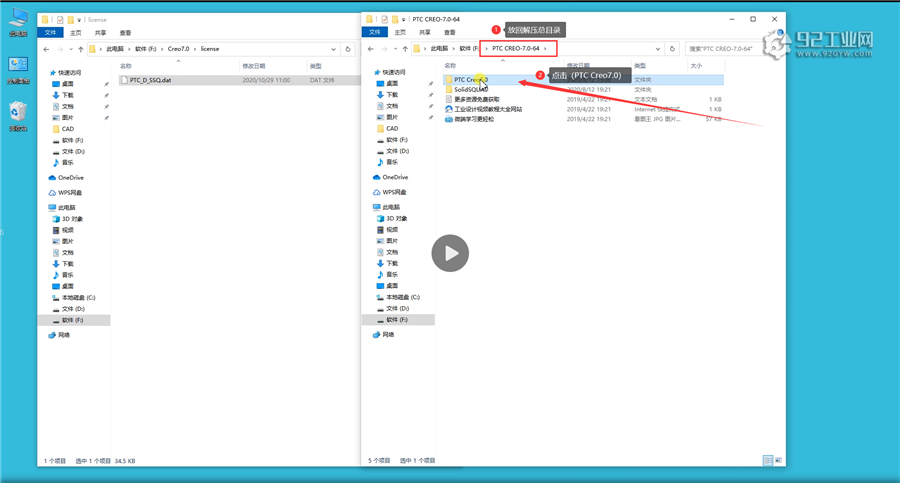Go up one level in PTC CREO-7.0-64 window
This screenshot has width=900, height=483.
405,49
